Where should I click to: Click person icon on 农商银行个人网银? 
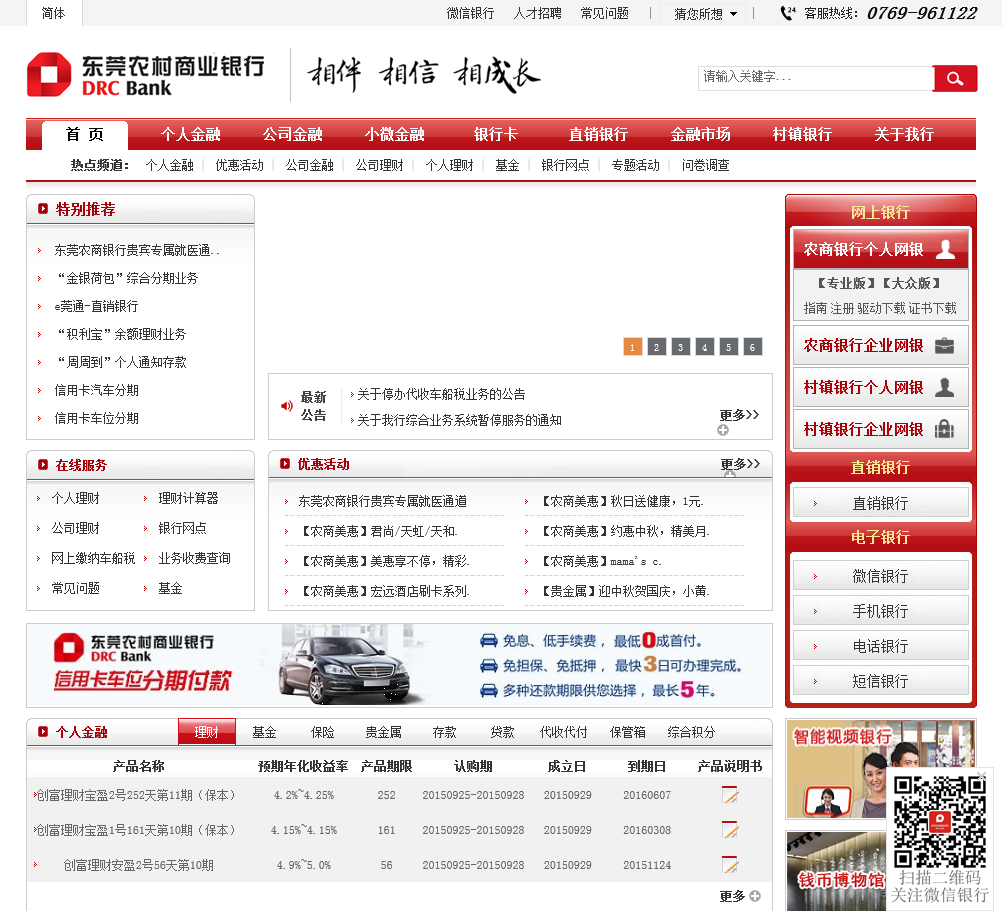[945, 249]
